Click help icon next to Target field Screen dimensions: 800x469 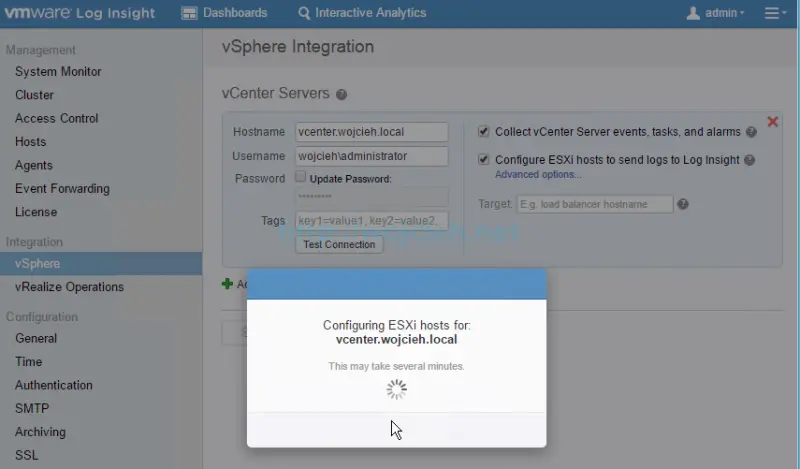pos(683,204)
